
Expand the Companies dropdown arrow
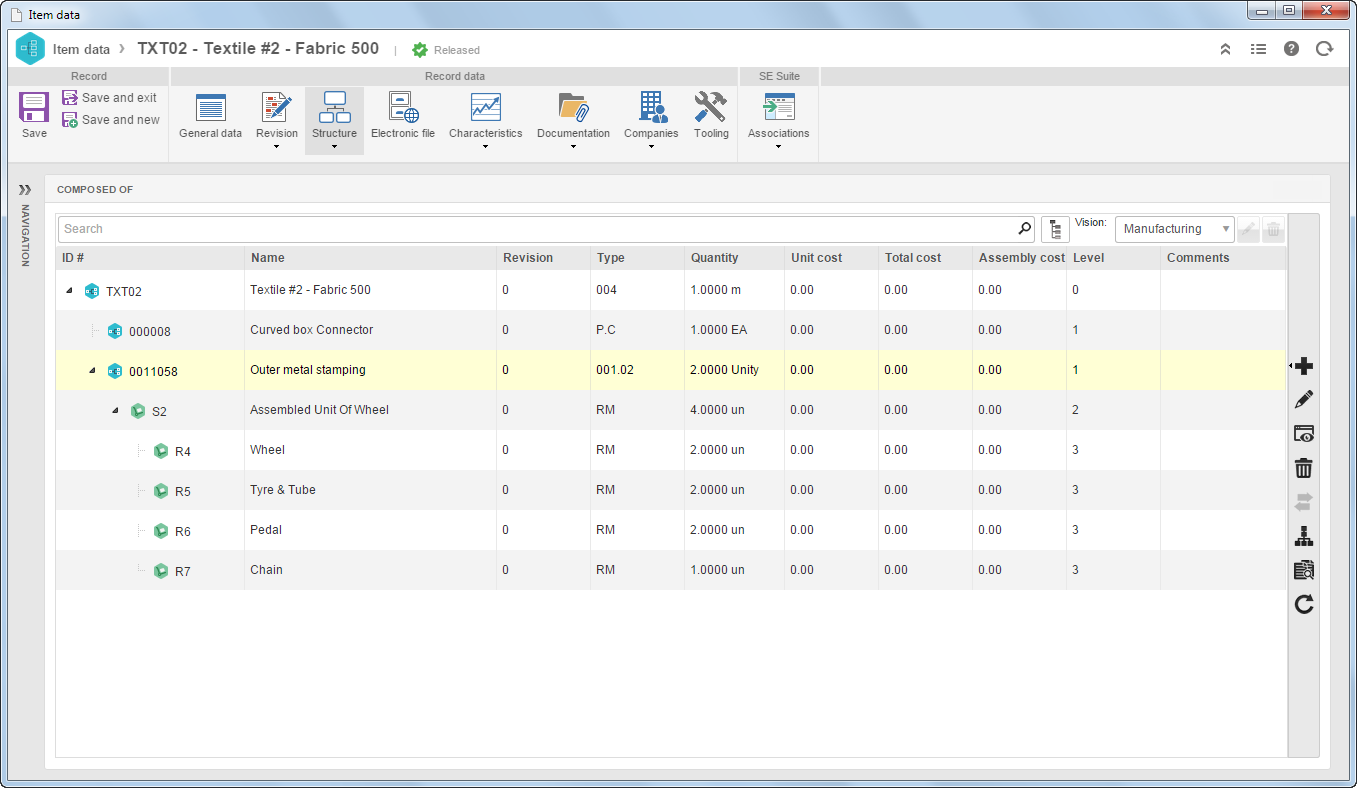[651, 147]
